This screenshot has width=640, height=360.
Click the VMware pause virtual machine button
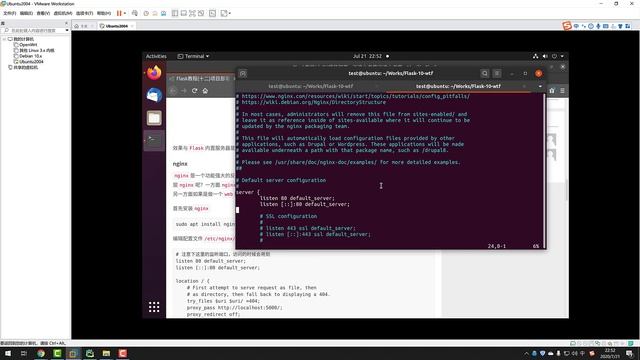119,13
